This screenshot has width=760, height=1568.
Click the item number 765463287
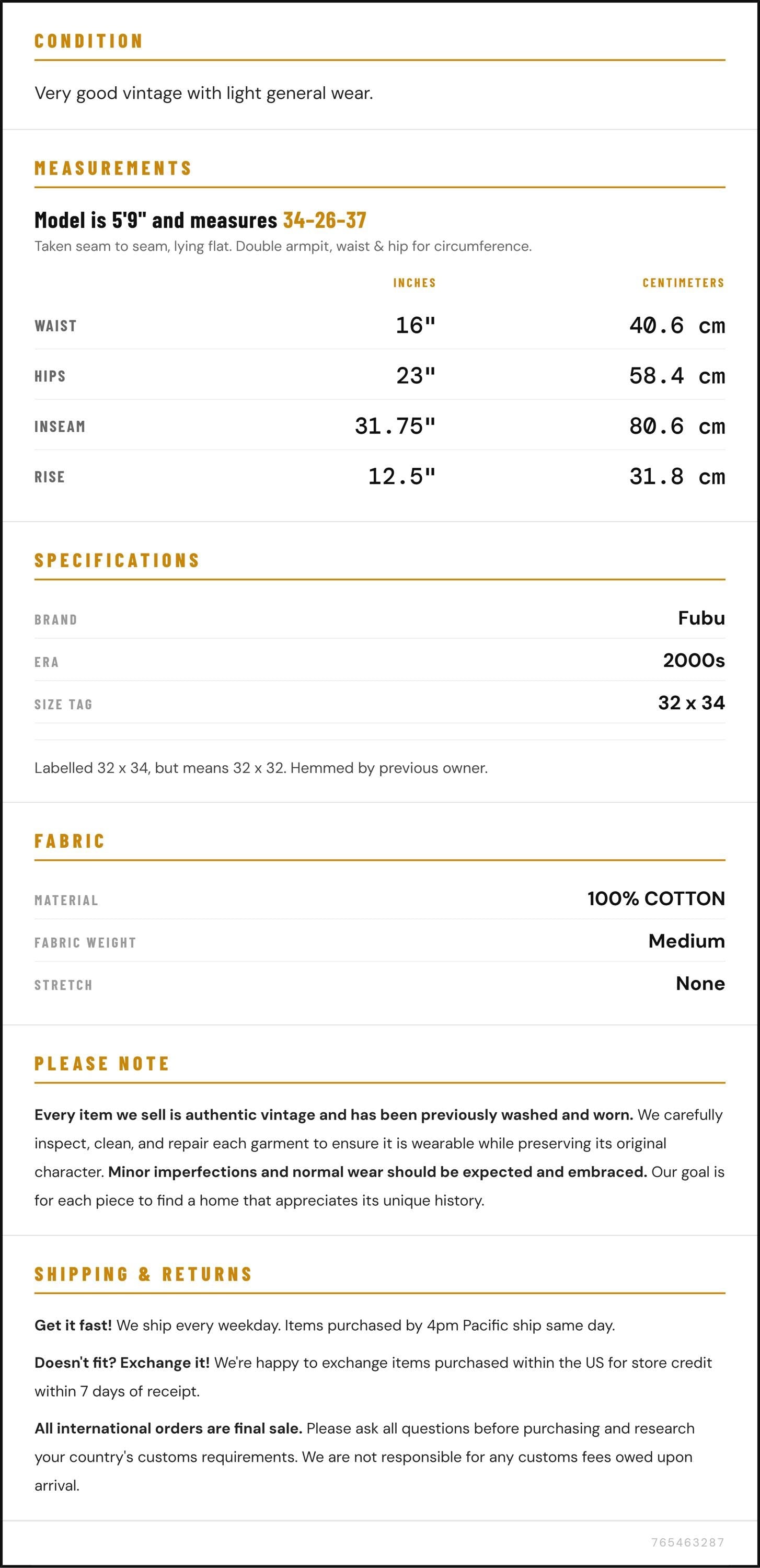point(687,1542)
